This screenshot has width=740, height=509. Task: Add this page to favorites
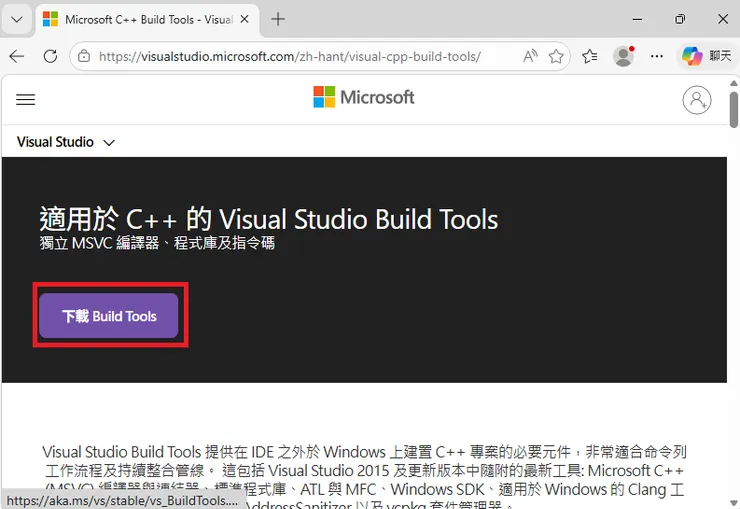556,56
